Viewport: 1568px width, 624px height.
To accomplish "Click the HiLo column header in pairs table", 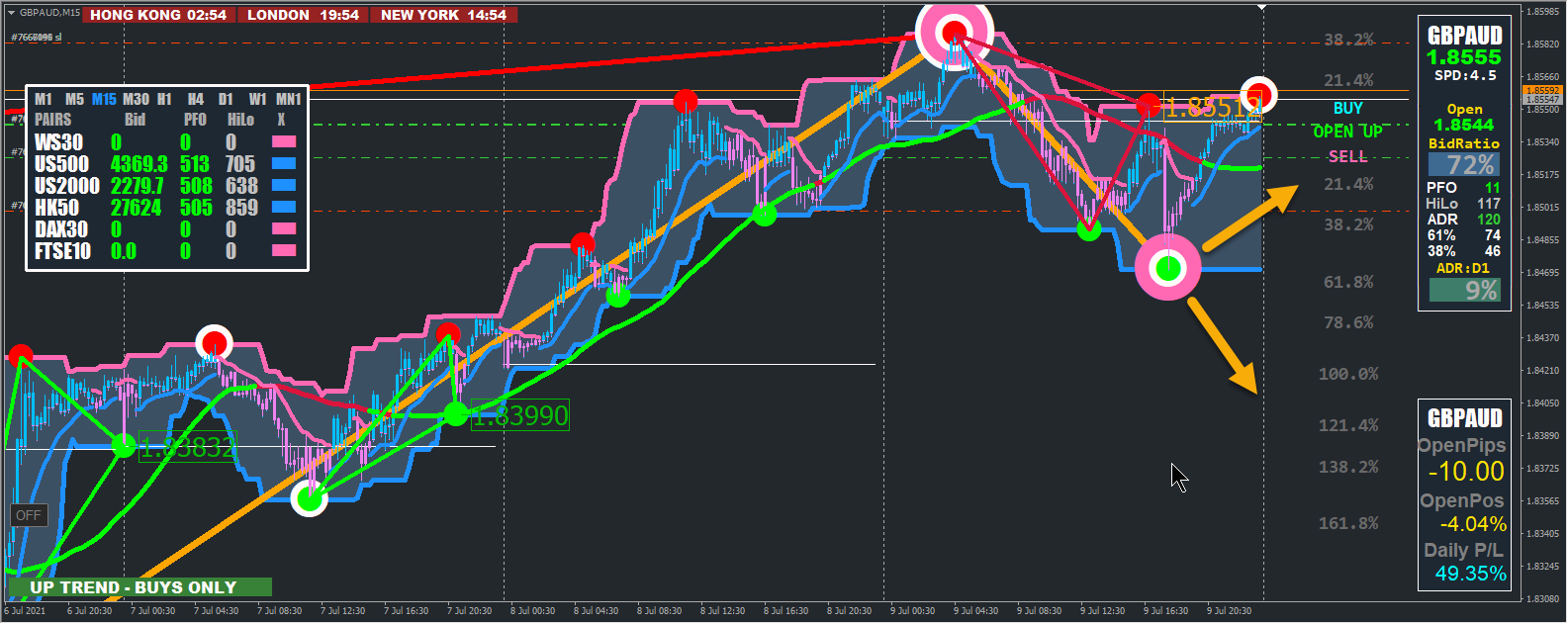I will 240,120.
